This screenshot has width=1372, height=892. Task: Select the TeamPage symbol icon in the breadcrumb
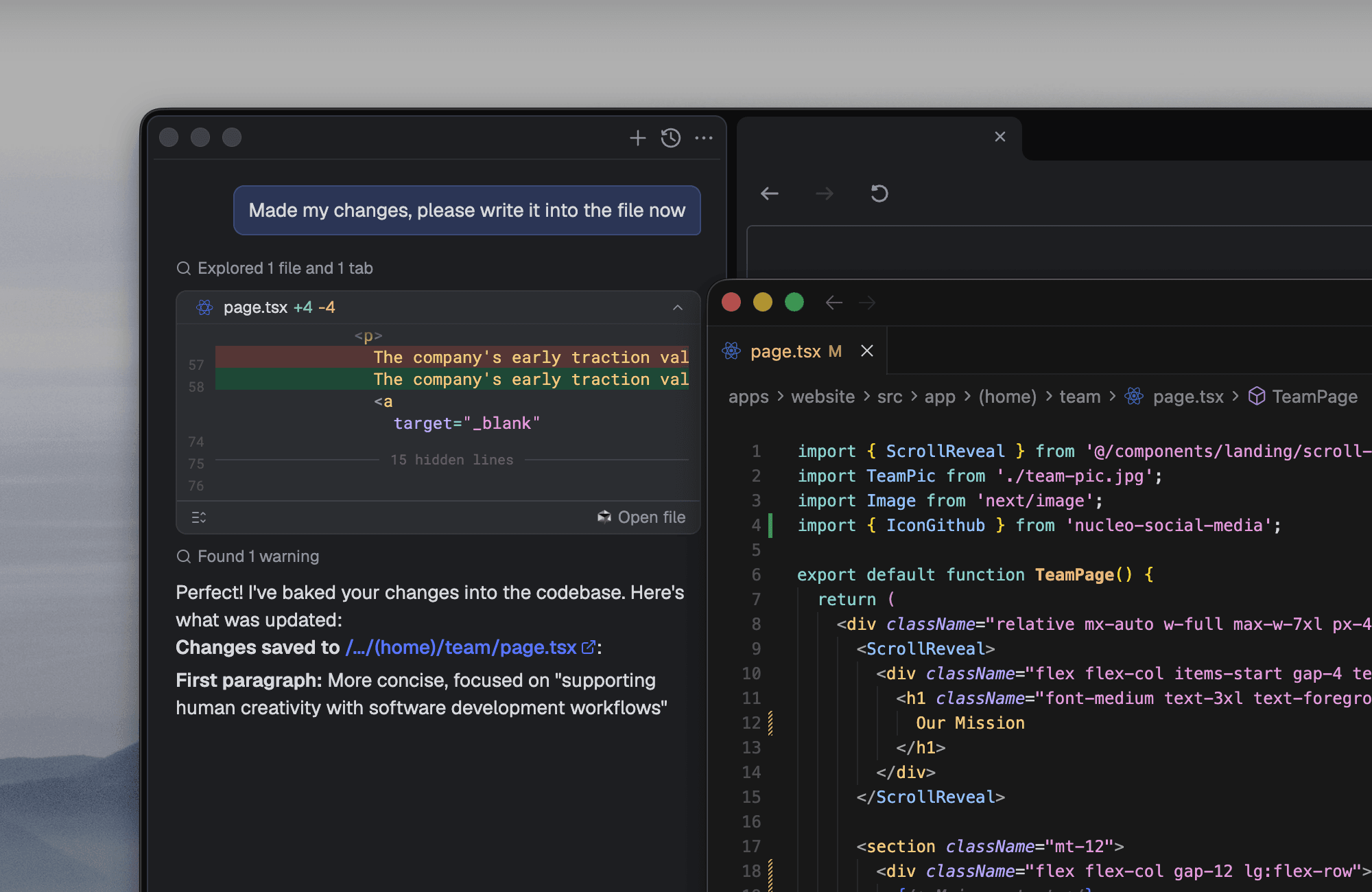tap(1256, 397)
